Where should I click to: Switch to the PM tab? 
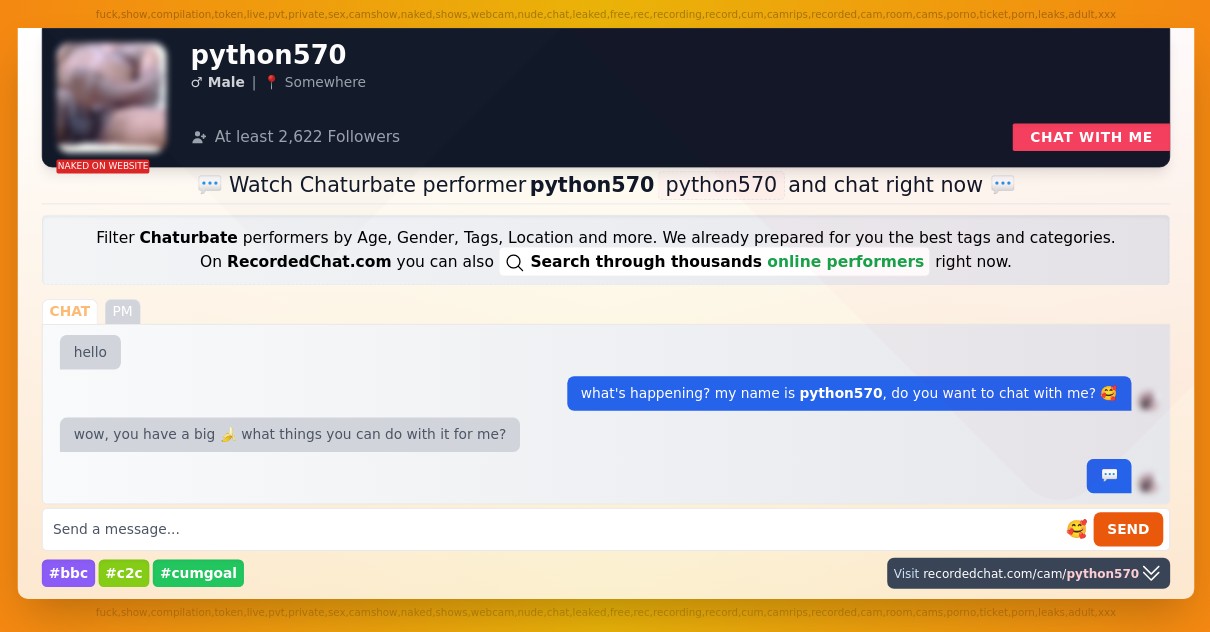(122, 311)
